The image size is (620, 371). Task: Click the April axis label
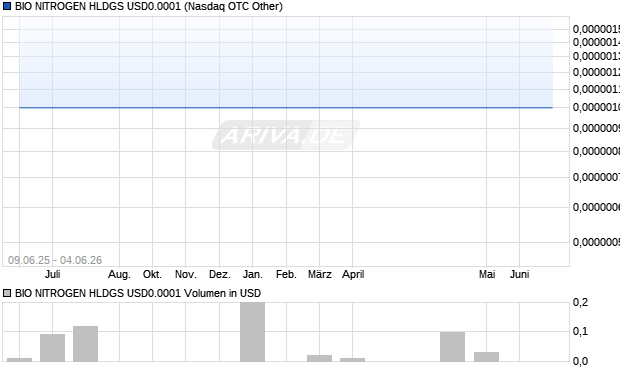353,274
